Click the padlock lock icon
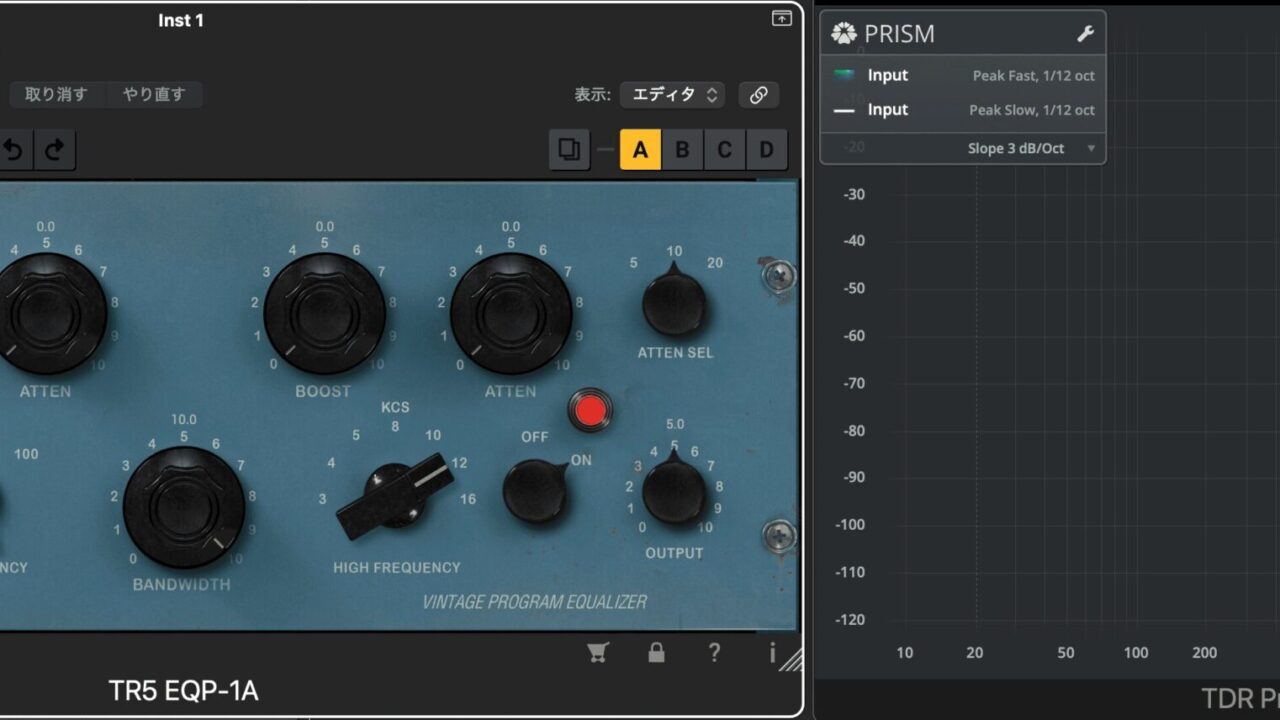1280x720 pixels. point(656,653)
